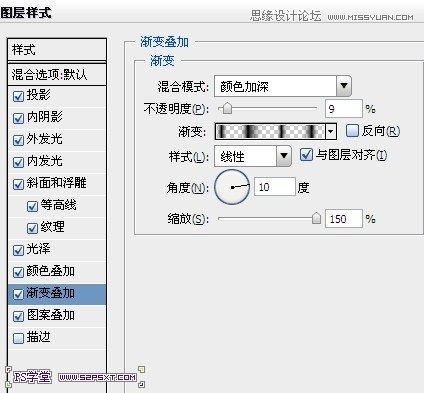Image resolution: width=424 pixels, height=393 pixels.
Task: Uncheck 与图层对齐 align with layer
Action: 306,155
